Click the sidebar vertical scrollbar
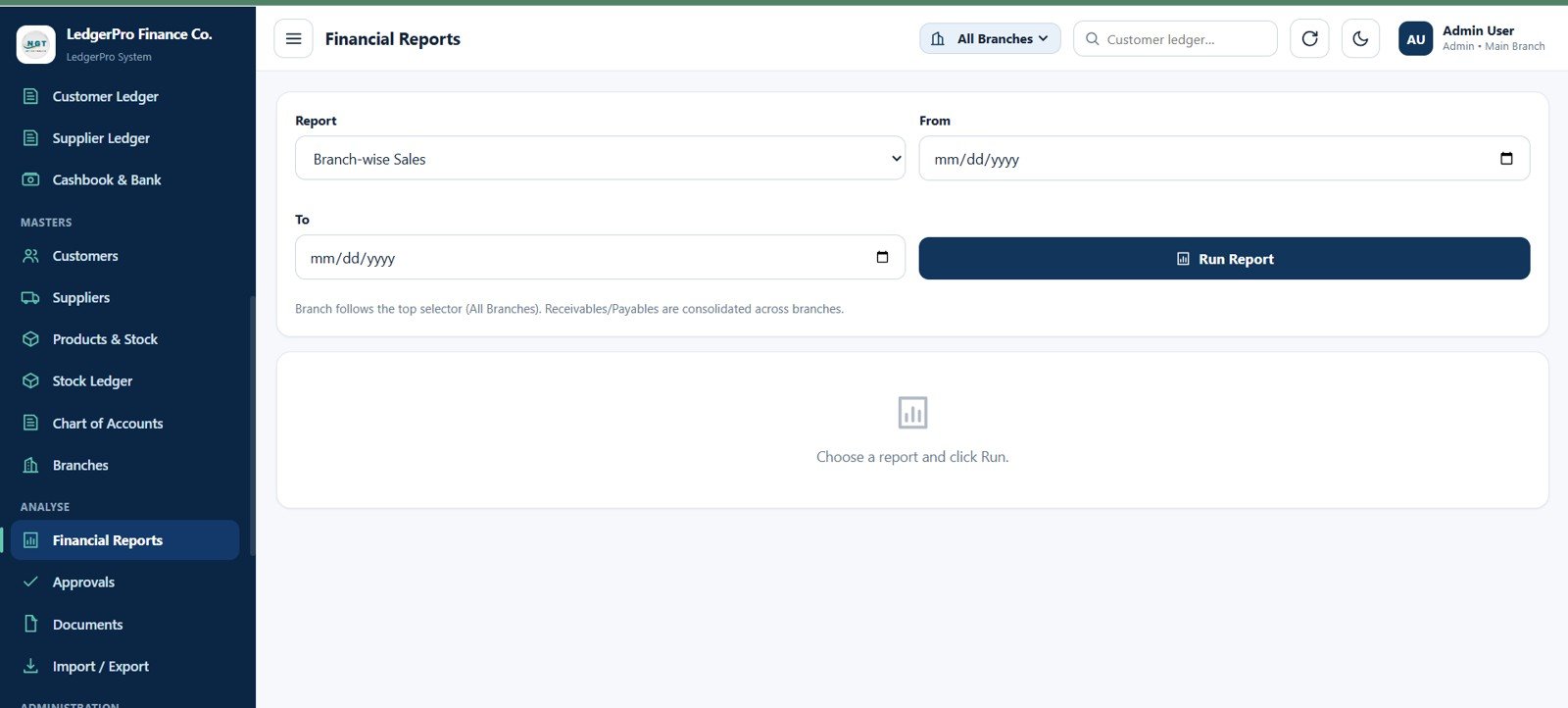Screen dimensions: 1568x708 (x=252, y=426)
